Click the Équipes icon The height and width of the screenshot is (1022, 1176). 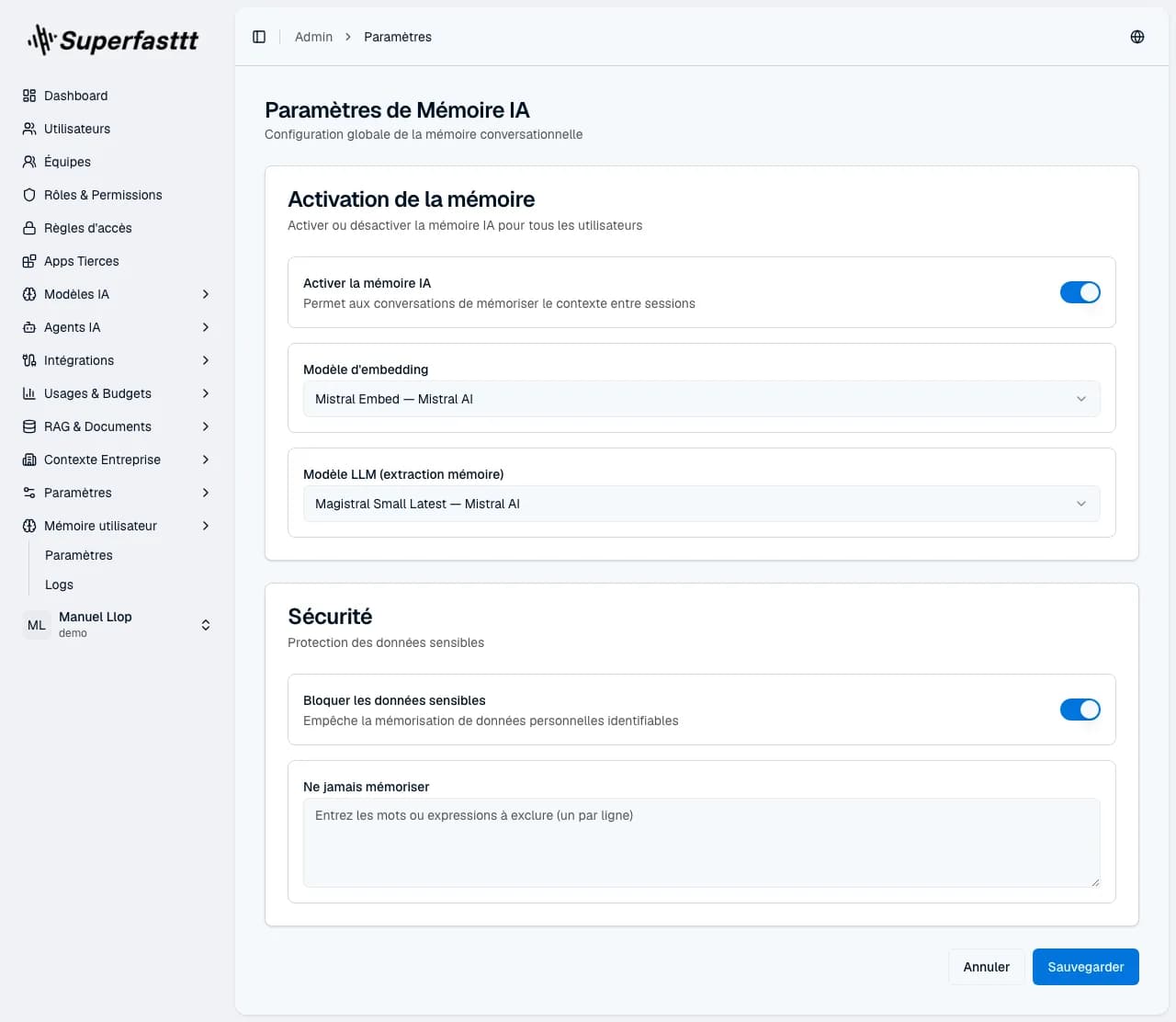tap(29, 162)
